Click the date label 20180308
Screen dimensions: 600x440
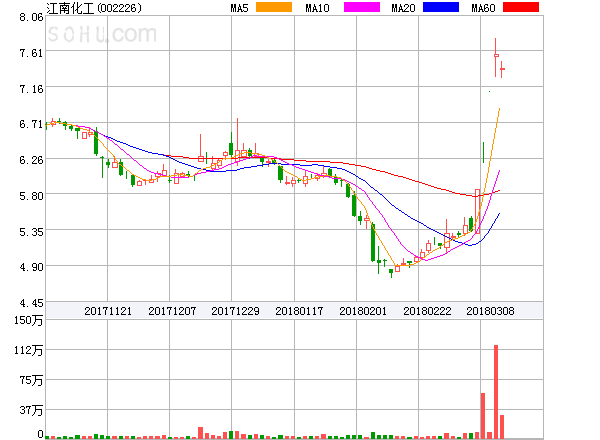(x=490, y=311)
